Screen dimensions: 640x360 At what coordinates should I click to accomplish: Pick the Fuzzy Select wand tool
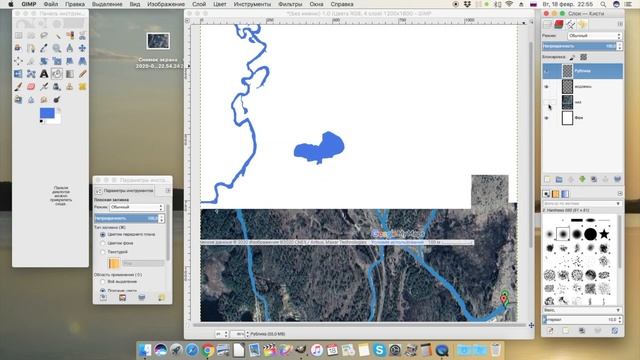click(x=57, y=36)
